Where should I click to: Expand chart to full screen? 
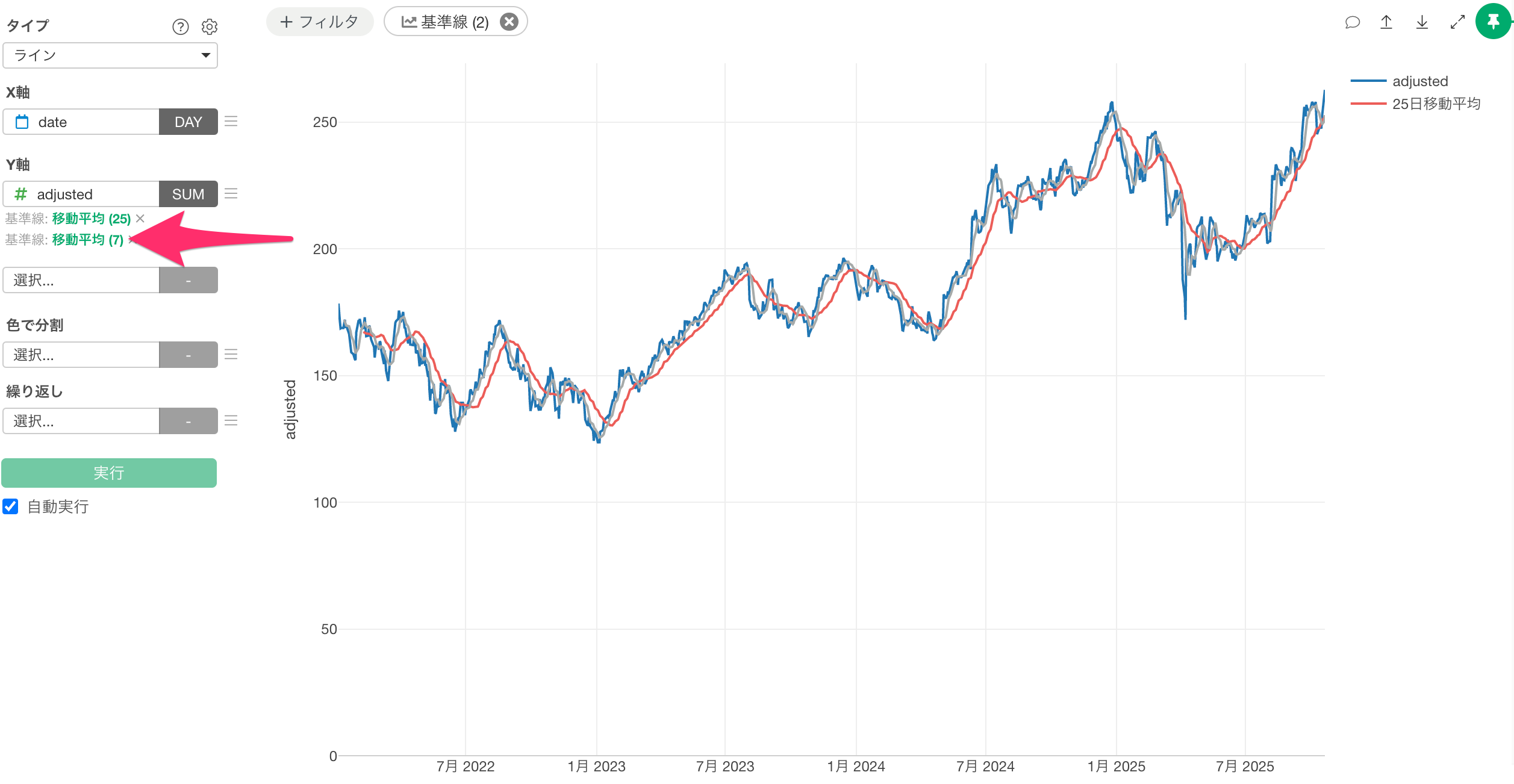point(1457,22)
